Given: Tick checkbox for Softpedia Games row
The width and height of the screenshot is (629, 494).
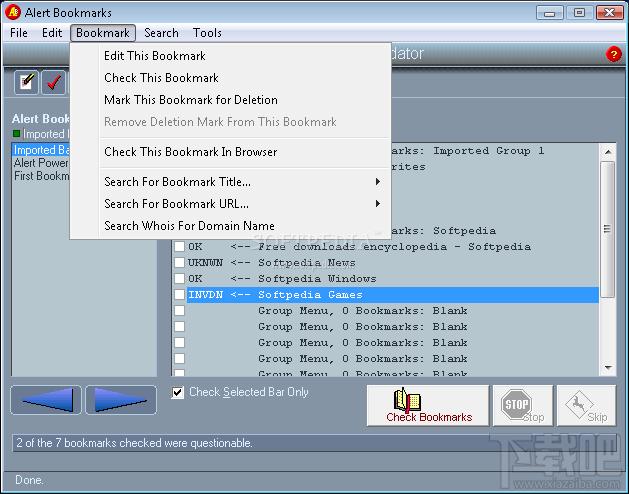Looking at the screenshot, I should [x=179, y=295].
